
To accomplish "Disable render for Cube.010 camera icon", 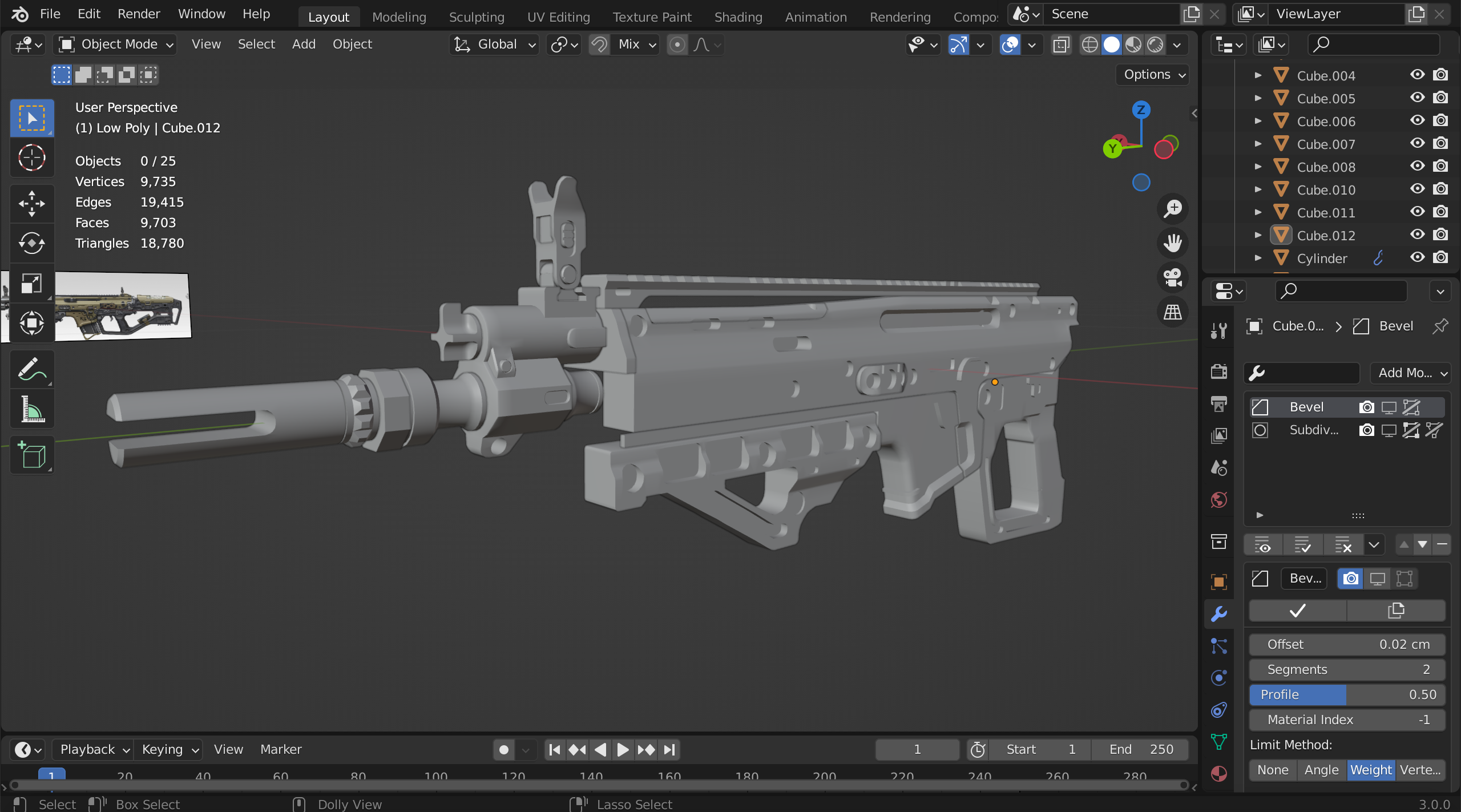I will tap(1440, 189).
